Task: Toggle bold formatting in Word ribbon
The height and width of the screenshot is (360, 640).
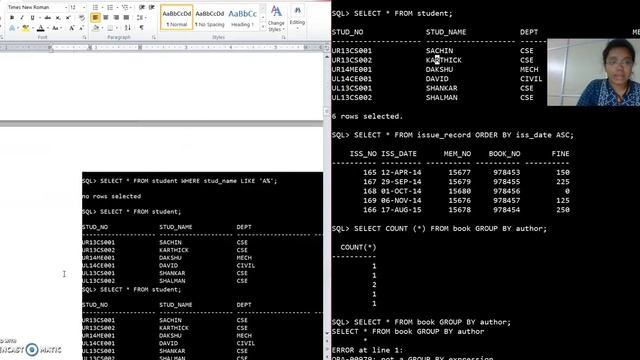Action: pos(12,18)
